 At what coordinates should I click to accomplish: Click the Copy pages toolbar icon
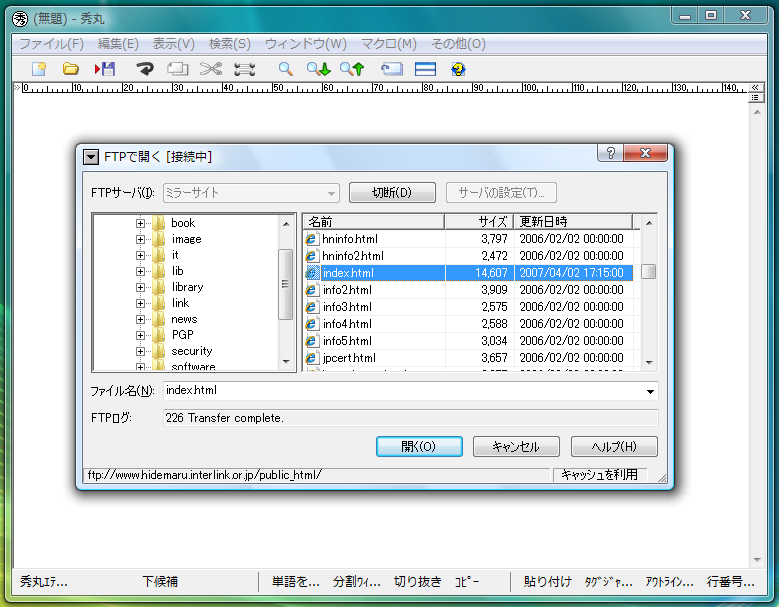click(x=177, y=69)
